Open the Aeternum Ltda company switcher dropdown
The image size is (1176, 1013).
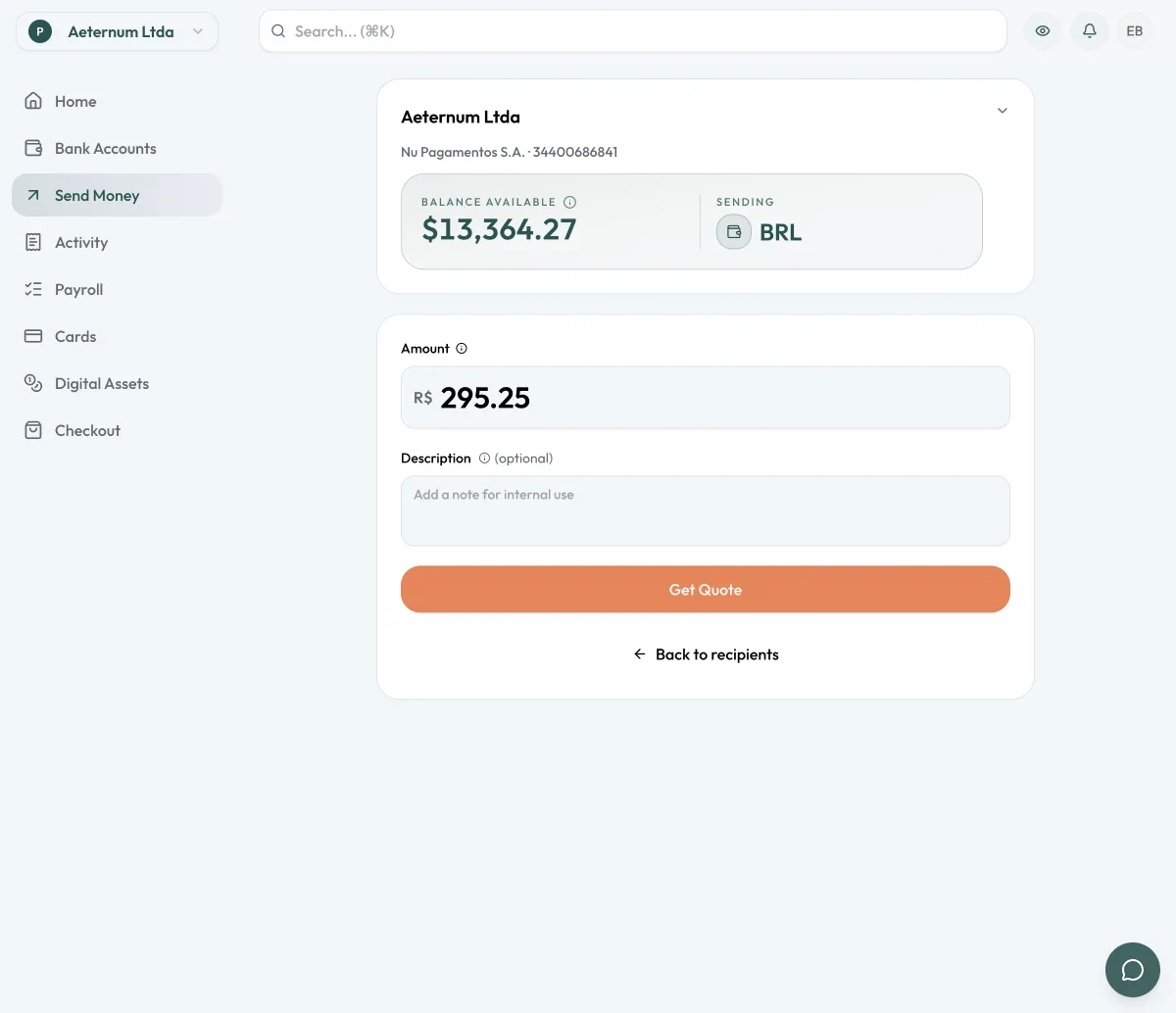click(117, 31)
